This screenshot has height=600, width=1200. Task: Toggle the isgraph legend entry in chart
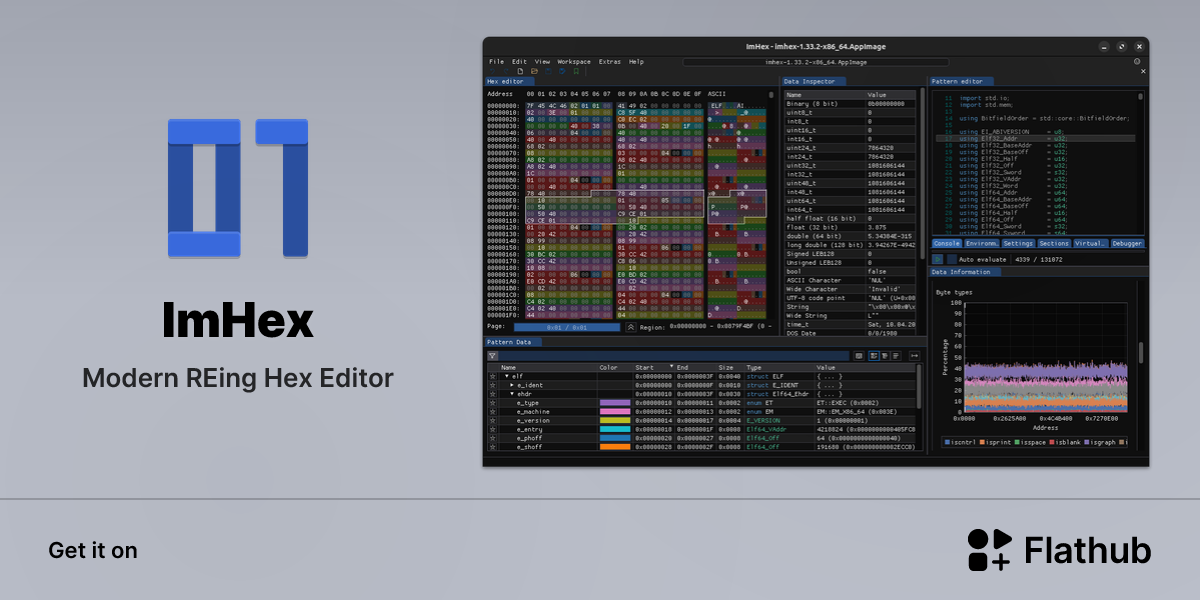1100,441
